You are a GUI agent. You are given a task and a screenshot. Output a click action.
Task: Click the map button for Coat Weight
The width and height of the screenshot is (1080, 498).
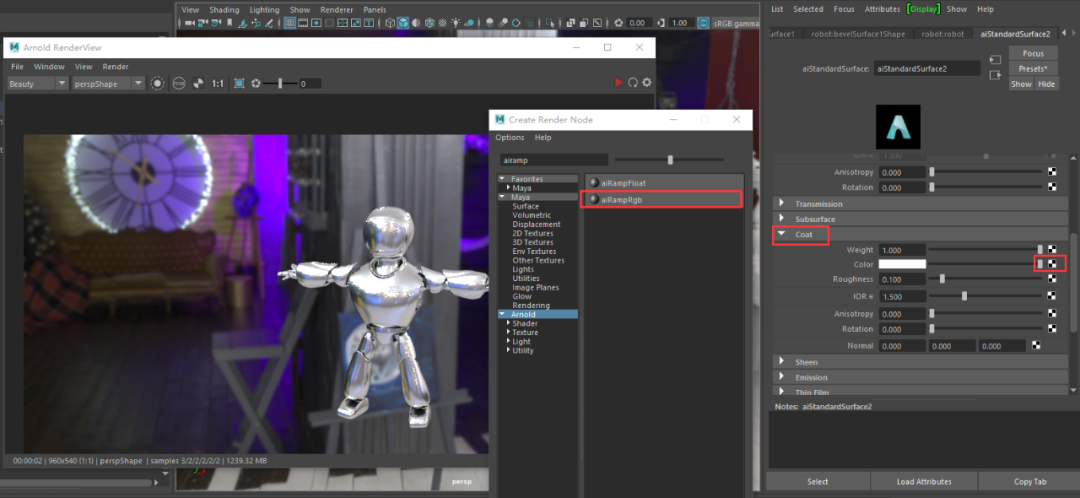click(x=1052, y=249)
